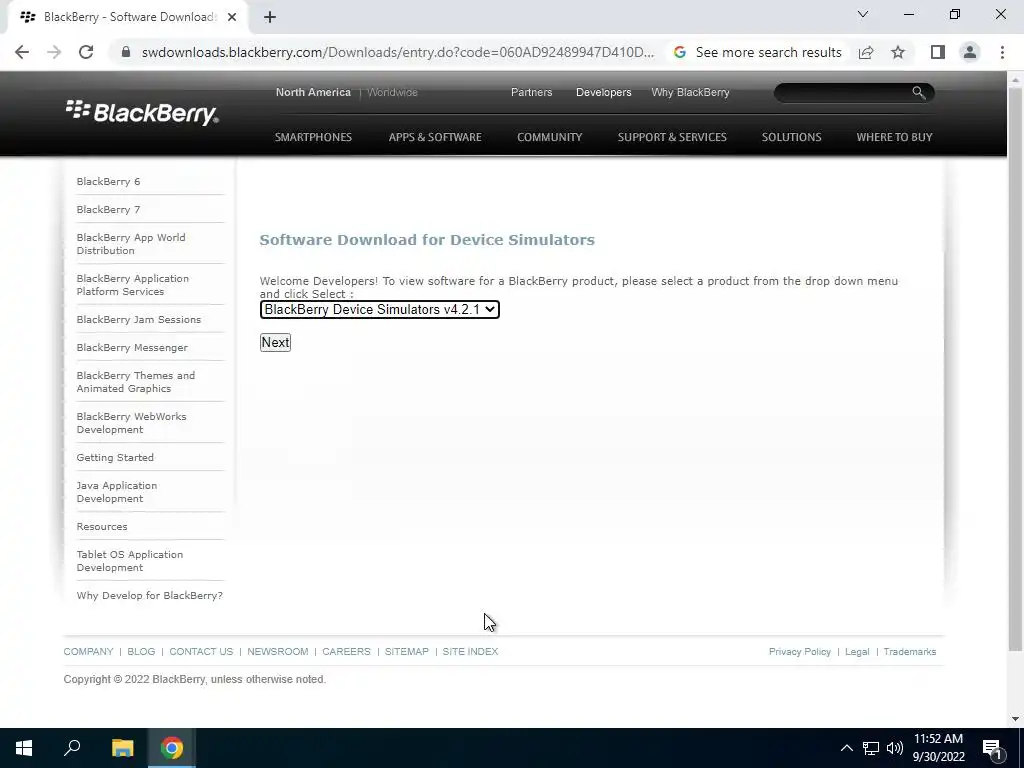
Task: Open BlackBerry Jam Sessions link
Action: 138,320
